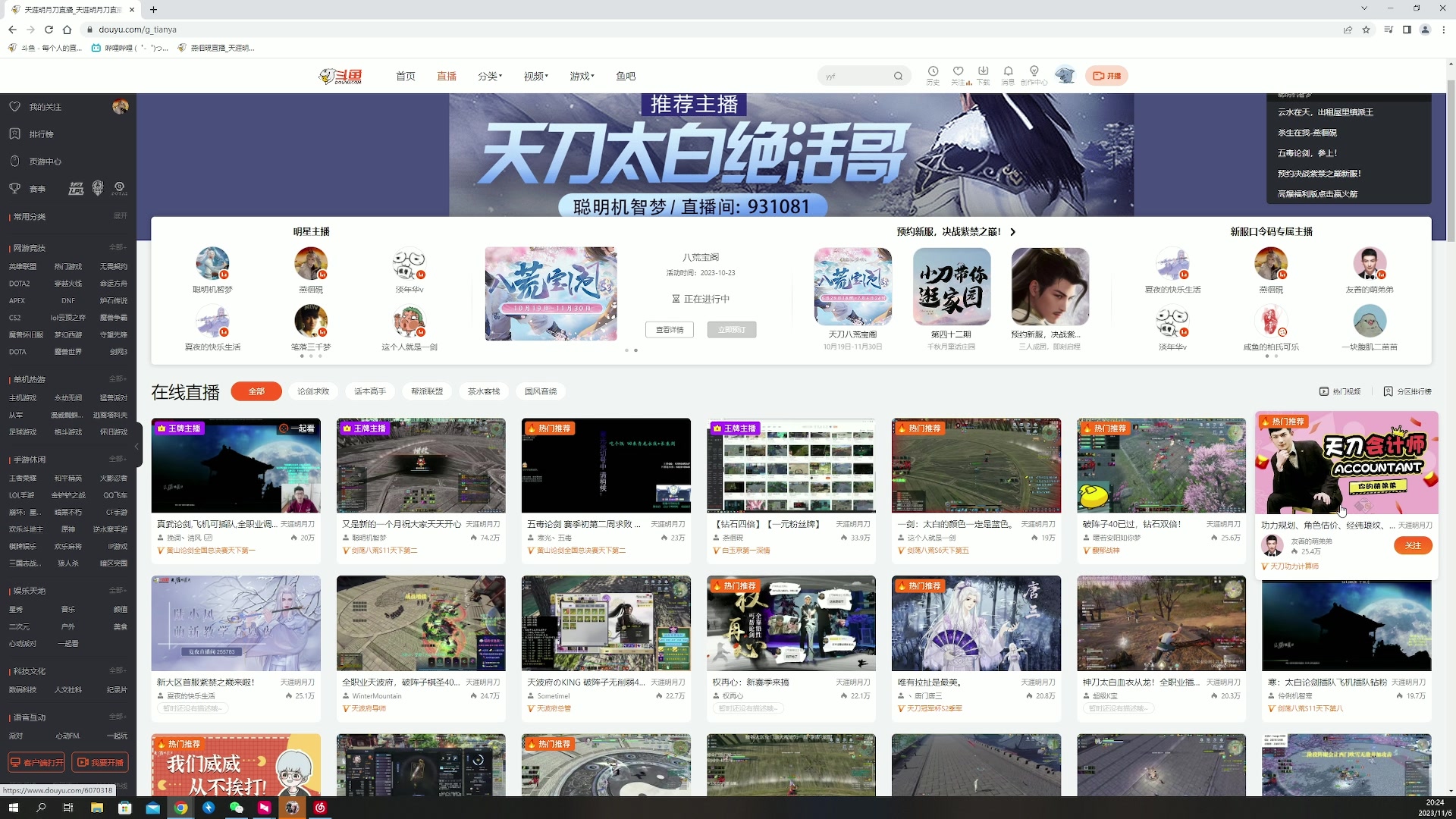Open the 鱼吧 menu item
1456x819 pixels.
click(x=626, y=76)
